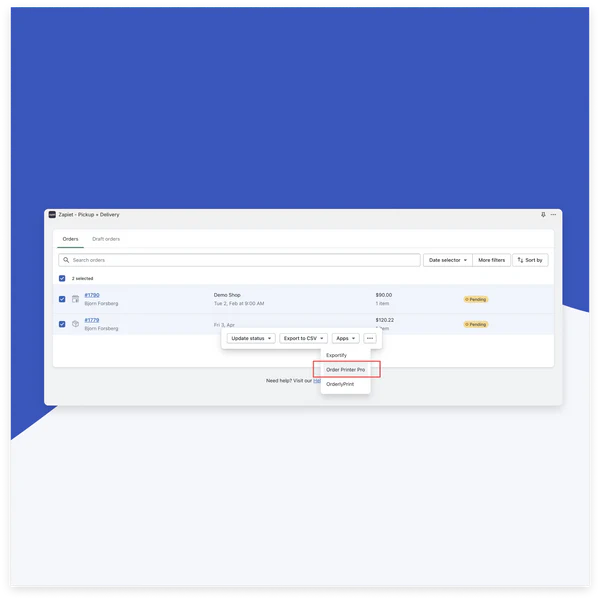Pin the Zapiet app with pin icon
The height and width of the screenshot is (600, 600).
pos(543,215)
